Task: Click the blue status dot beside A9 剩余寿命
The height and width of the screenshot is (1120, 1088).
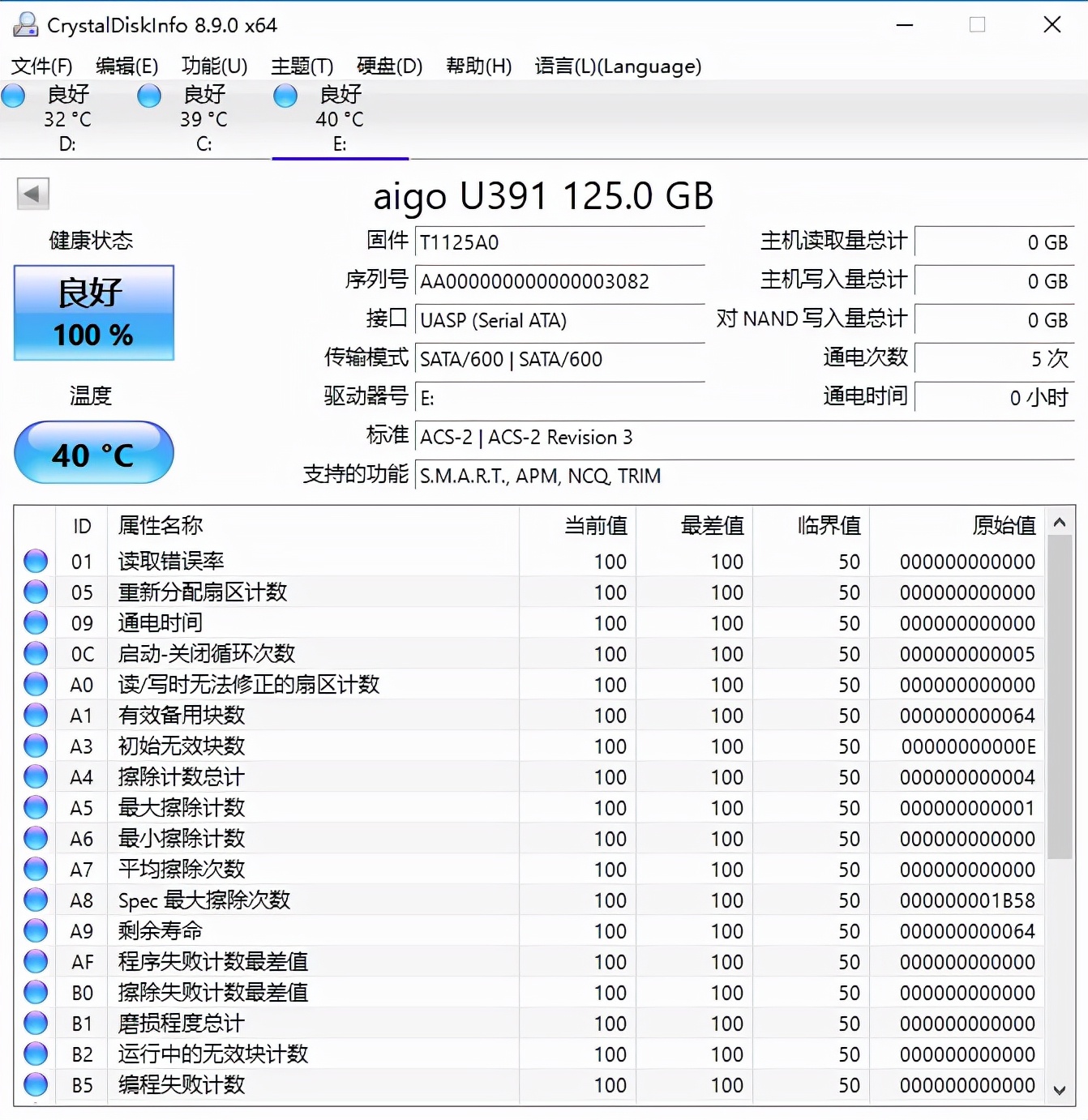Action: 35,930
